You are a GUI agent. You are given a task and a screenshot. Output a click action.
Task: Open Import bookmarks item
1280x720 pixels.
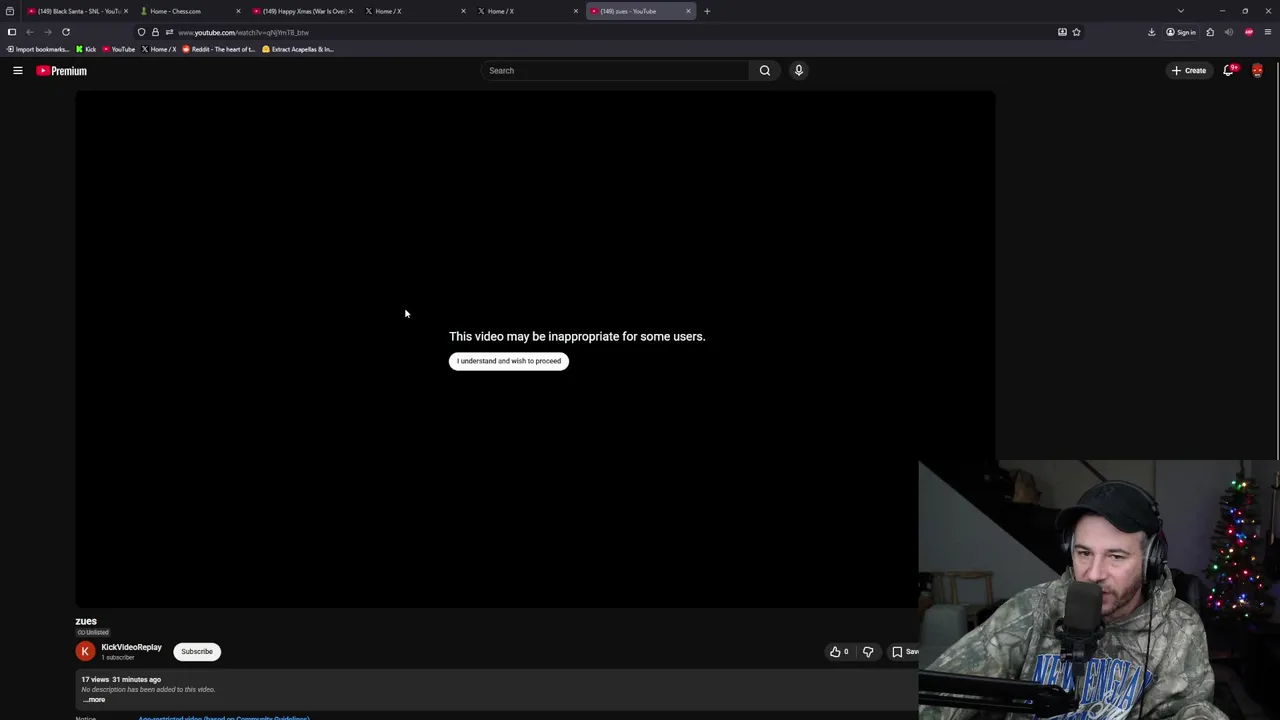pos(38,49)
